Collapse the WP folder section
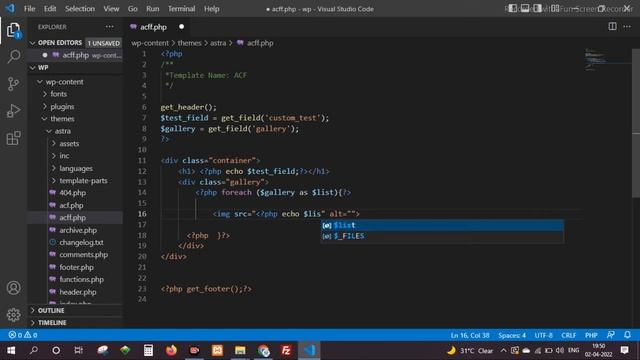Viewport: 640px width, 360px height. point(33,68)
